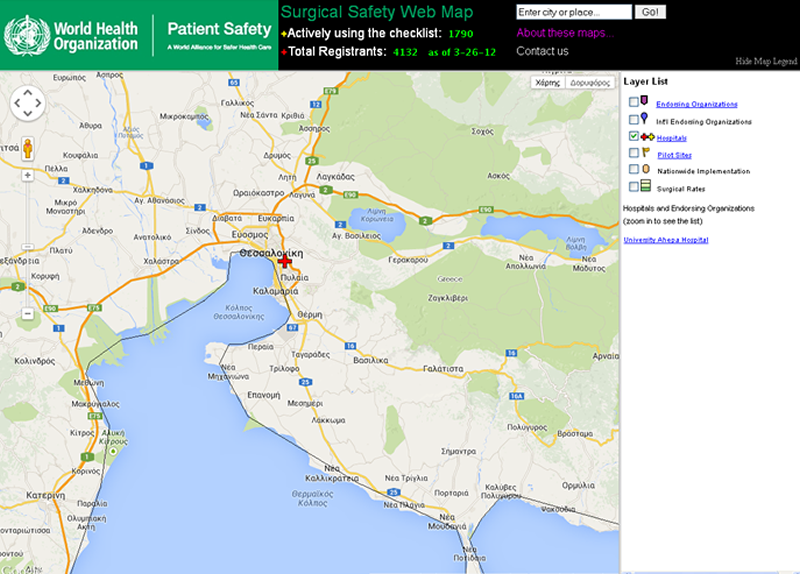Pan map right with the right arrow
This screenshot has height=574, width=800.
pos(38,103)
